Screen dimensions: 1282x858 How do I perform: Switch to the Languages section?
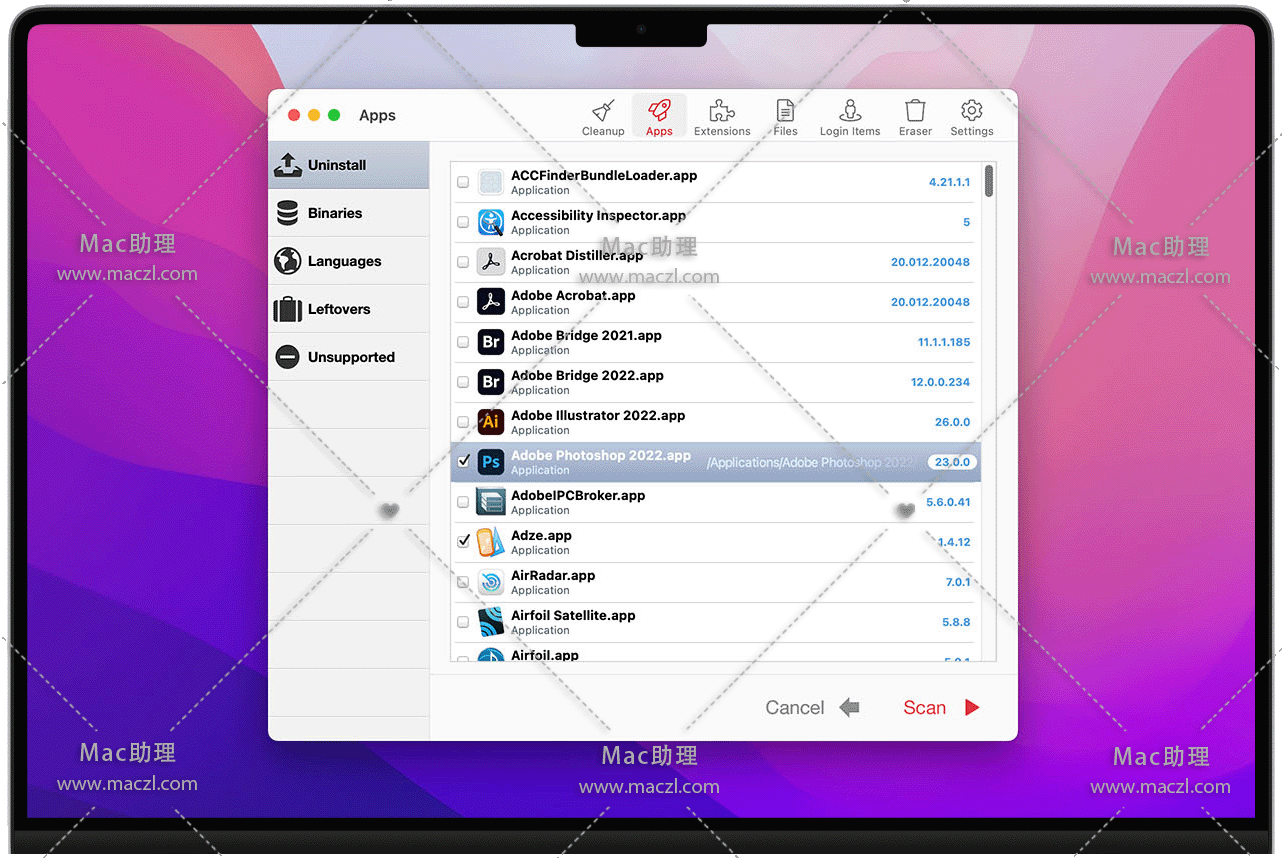349,261
